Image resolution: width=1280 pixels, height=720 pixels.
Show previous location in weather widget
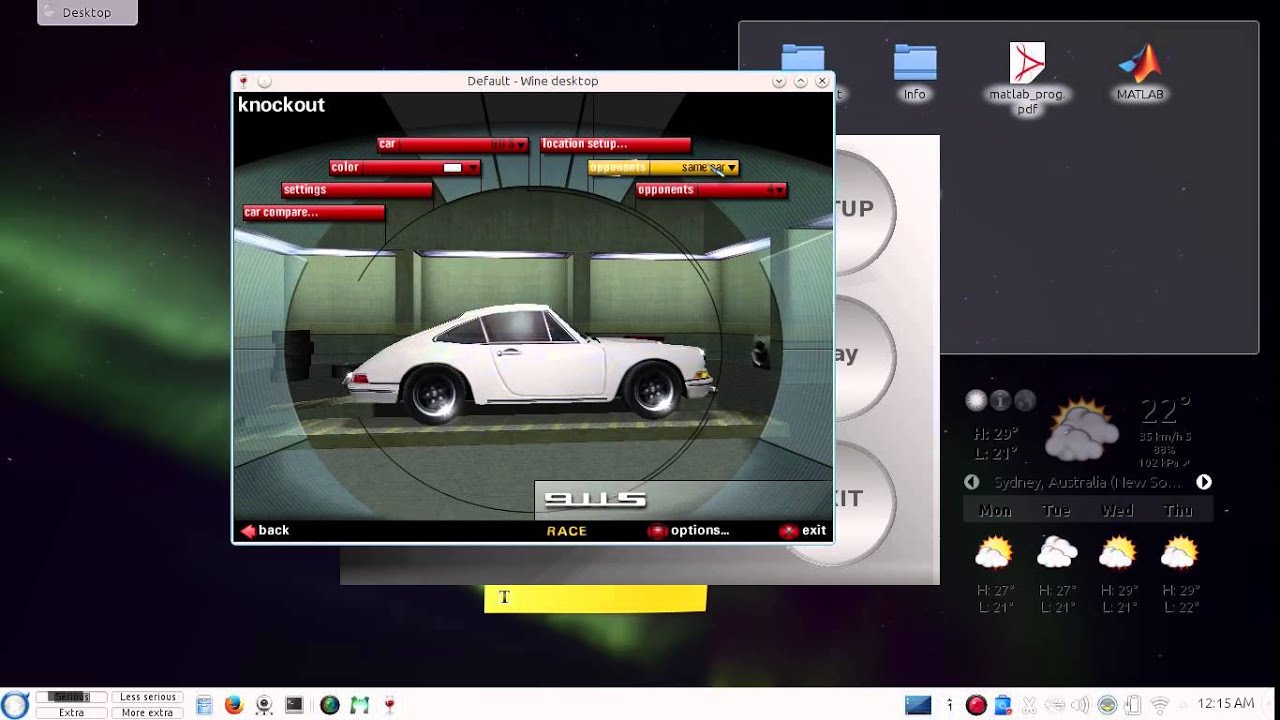tap(971, 482)
